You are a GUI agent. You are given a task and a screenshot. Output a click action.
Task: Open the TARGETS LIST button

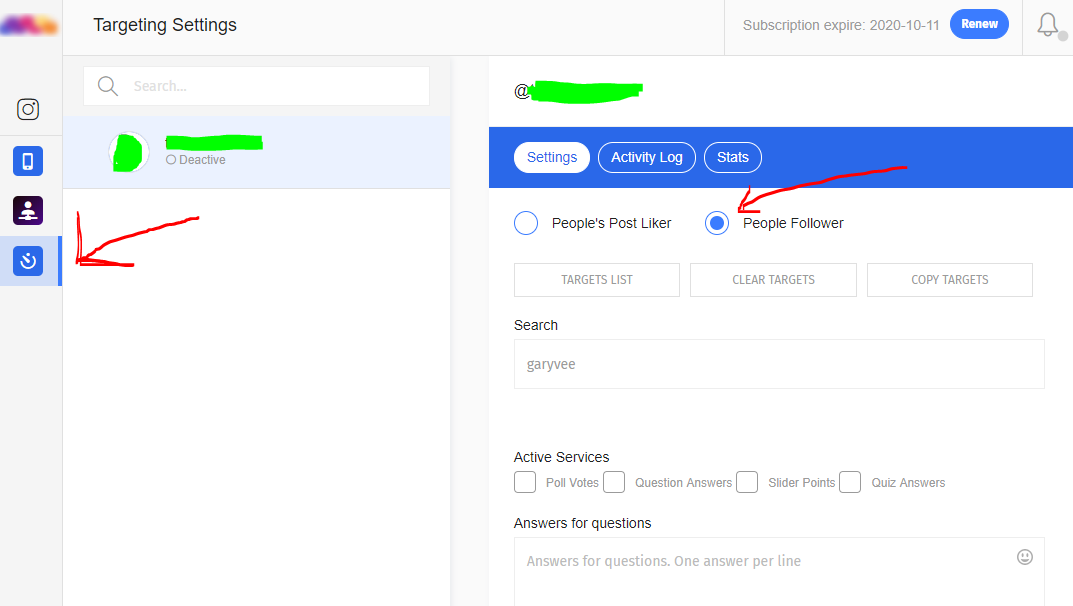pyautogui.click(x=597, y=280)
